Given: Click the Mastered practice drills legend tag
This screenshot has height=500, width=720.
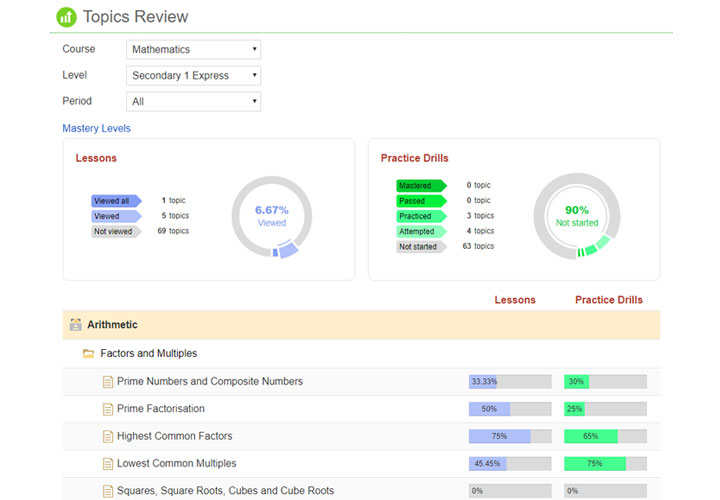Looking at the screenshot, I should pos(419,186).
